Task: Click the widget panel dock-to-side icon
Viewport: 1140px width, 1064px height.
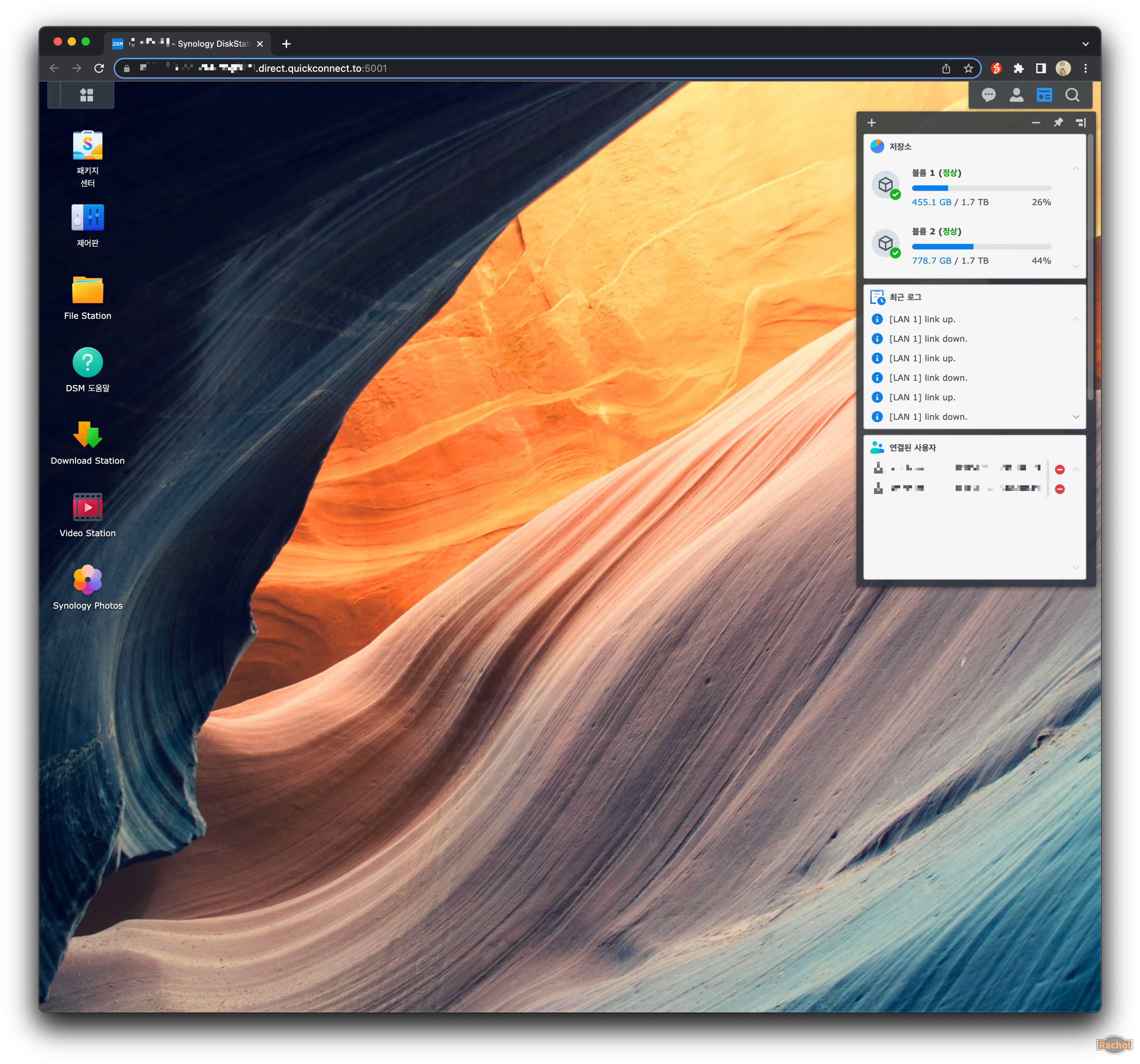Action: [x=1080, y=123]
